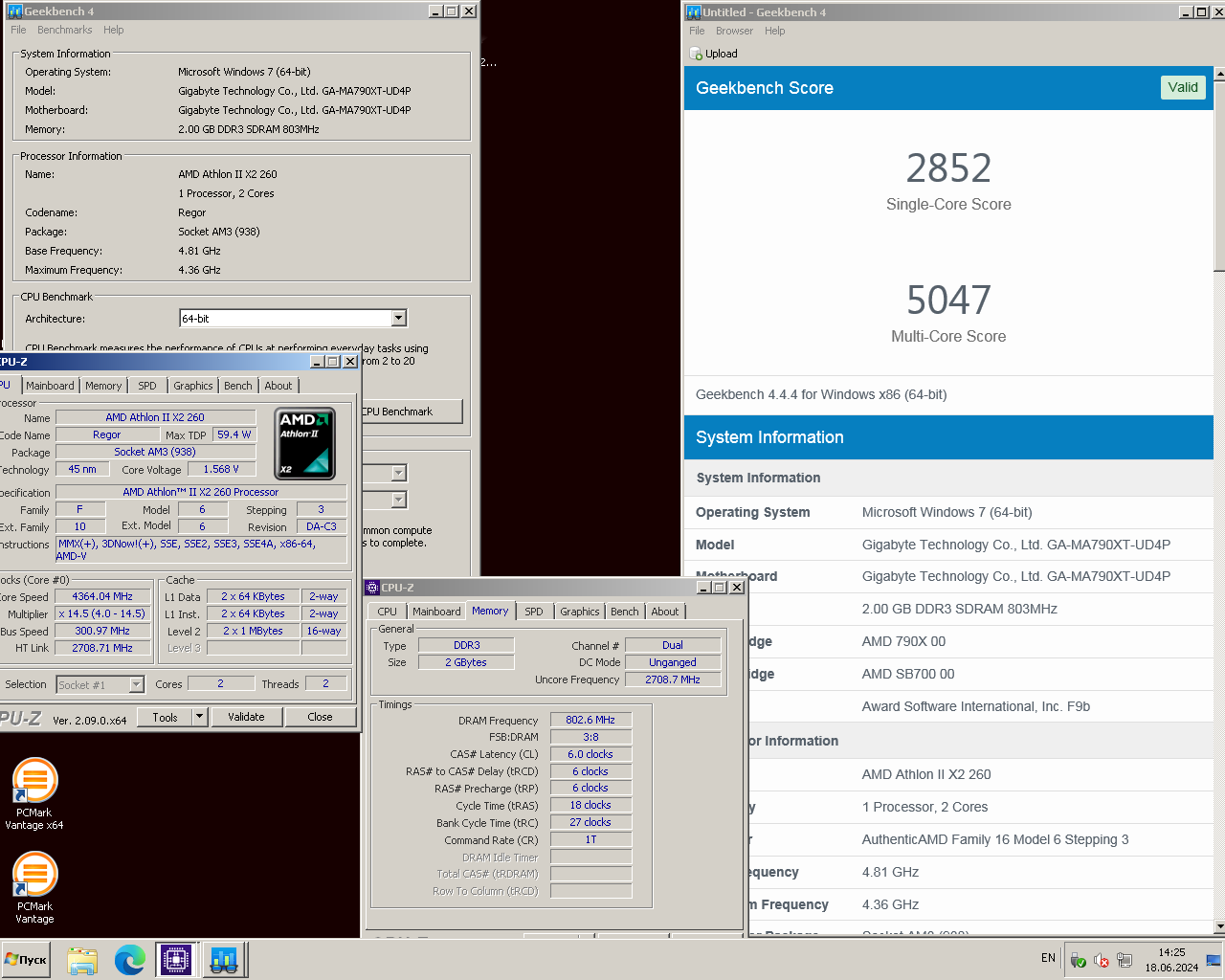Click the CPU-Z memory window title icon
This screenshot has height=980, width=1225.
[372, 588]
